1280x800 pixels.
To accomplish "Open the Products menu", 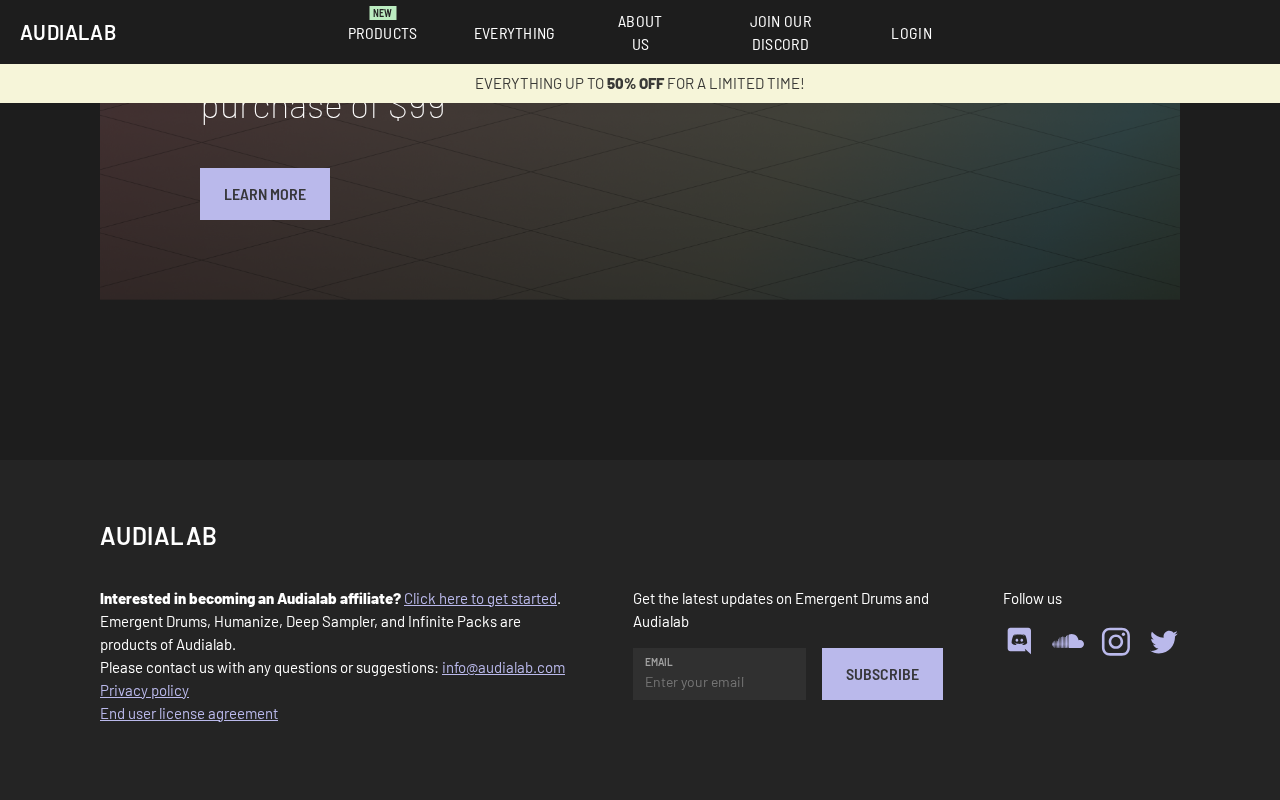I will click(382, 33).
